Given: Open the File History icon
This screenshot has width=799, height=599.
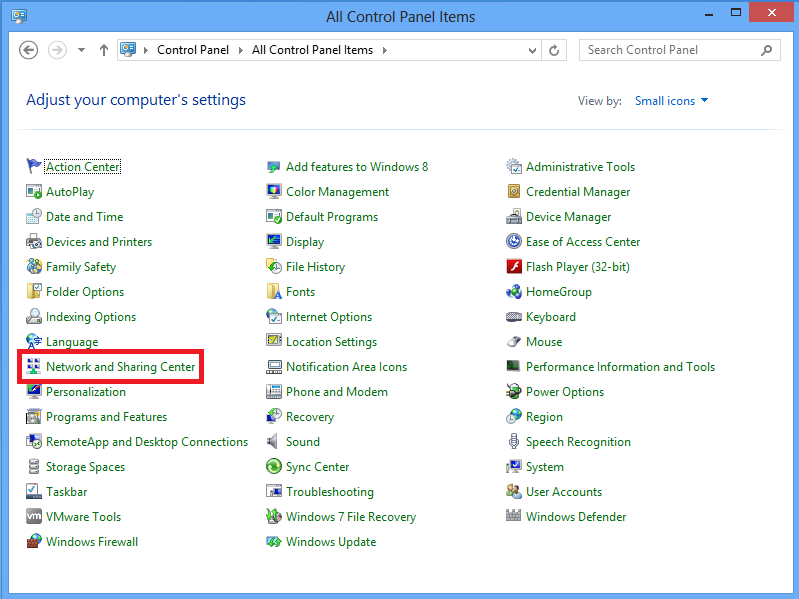Looking at the screenshot, I should click(x=274, y=266).
